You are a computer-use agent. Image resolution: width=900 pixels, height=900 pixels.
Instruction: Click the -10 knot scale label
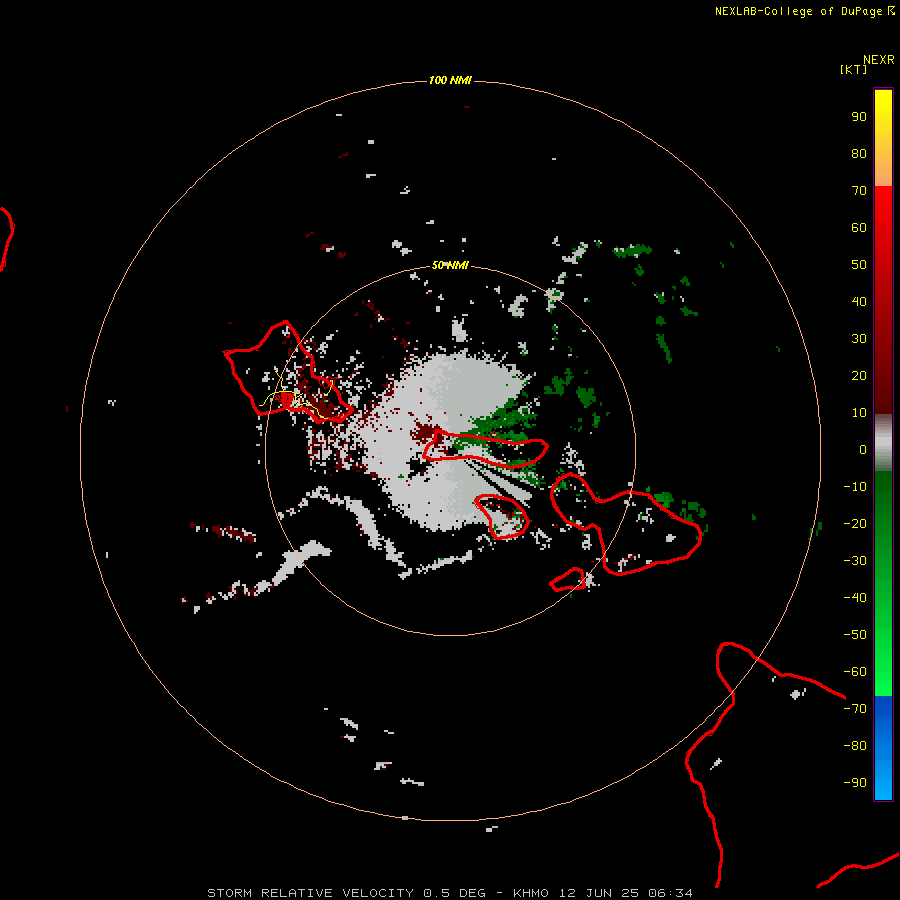pyautogui.click(x=855, y=487)
